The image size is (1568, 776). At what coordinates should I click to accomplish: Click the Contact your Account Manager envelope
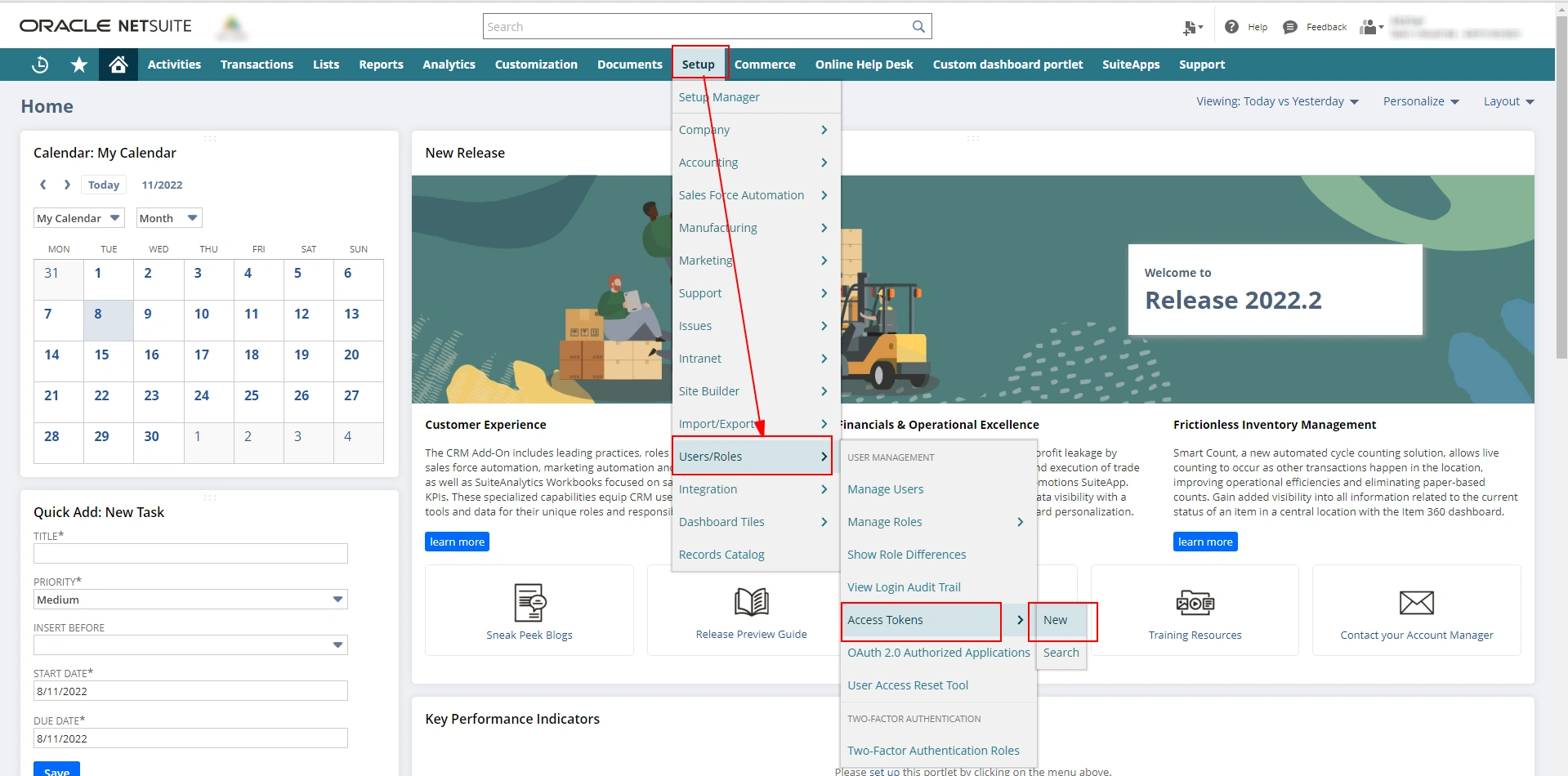click(x=1416, y=604)
